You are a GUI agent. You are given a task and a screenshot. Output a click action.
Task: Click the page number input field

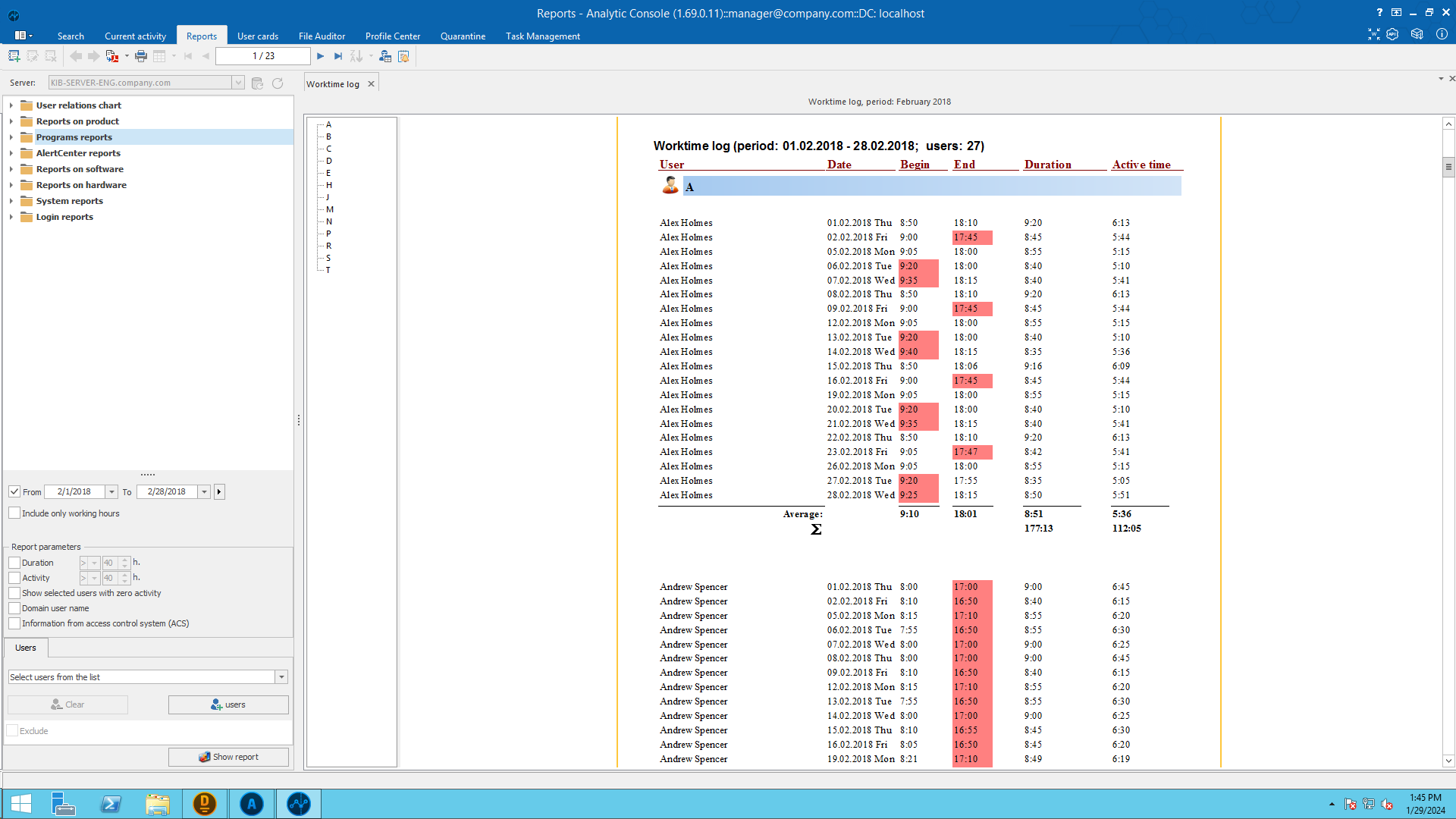pyautogui.click(x=263, y=56)
